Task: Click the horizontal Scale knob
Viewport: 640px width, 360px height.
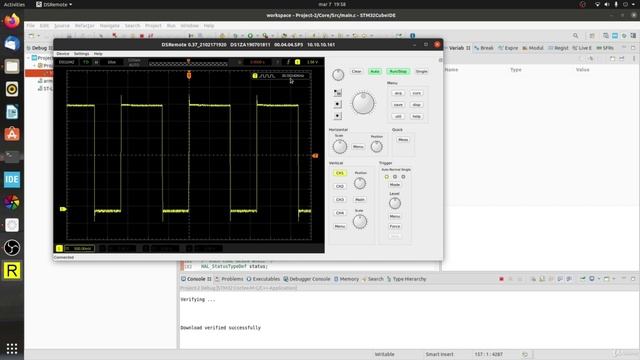Action: (340, 147)
